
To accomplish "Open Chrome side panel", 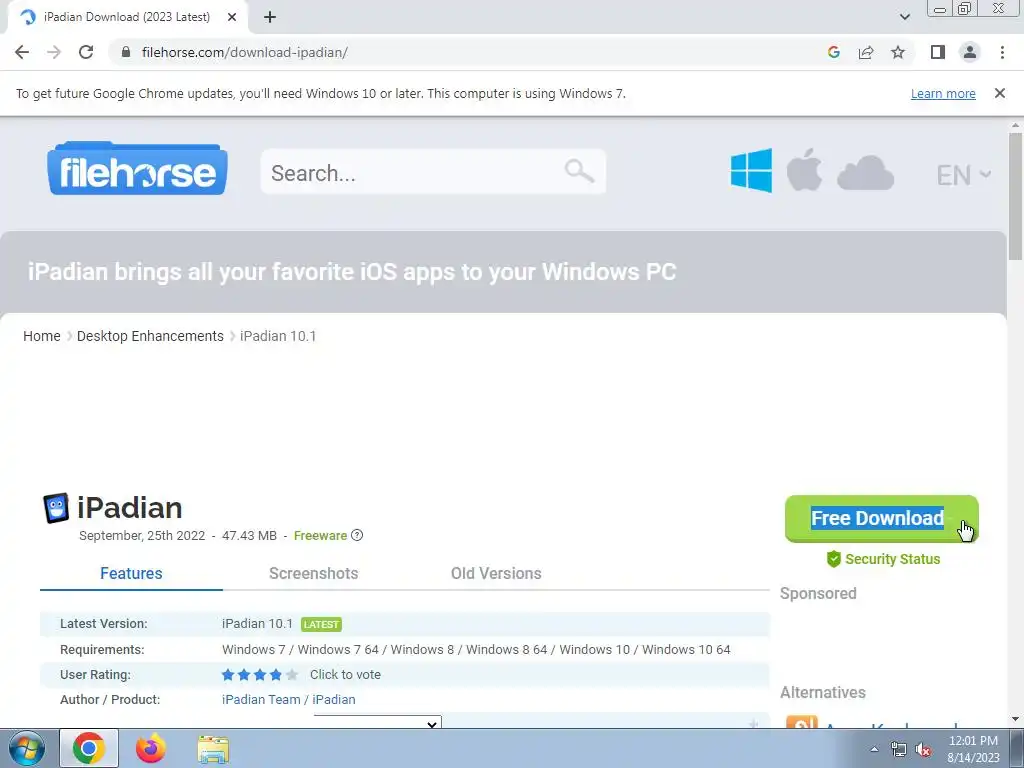I will click(938, 52).
